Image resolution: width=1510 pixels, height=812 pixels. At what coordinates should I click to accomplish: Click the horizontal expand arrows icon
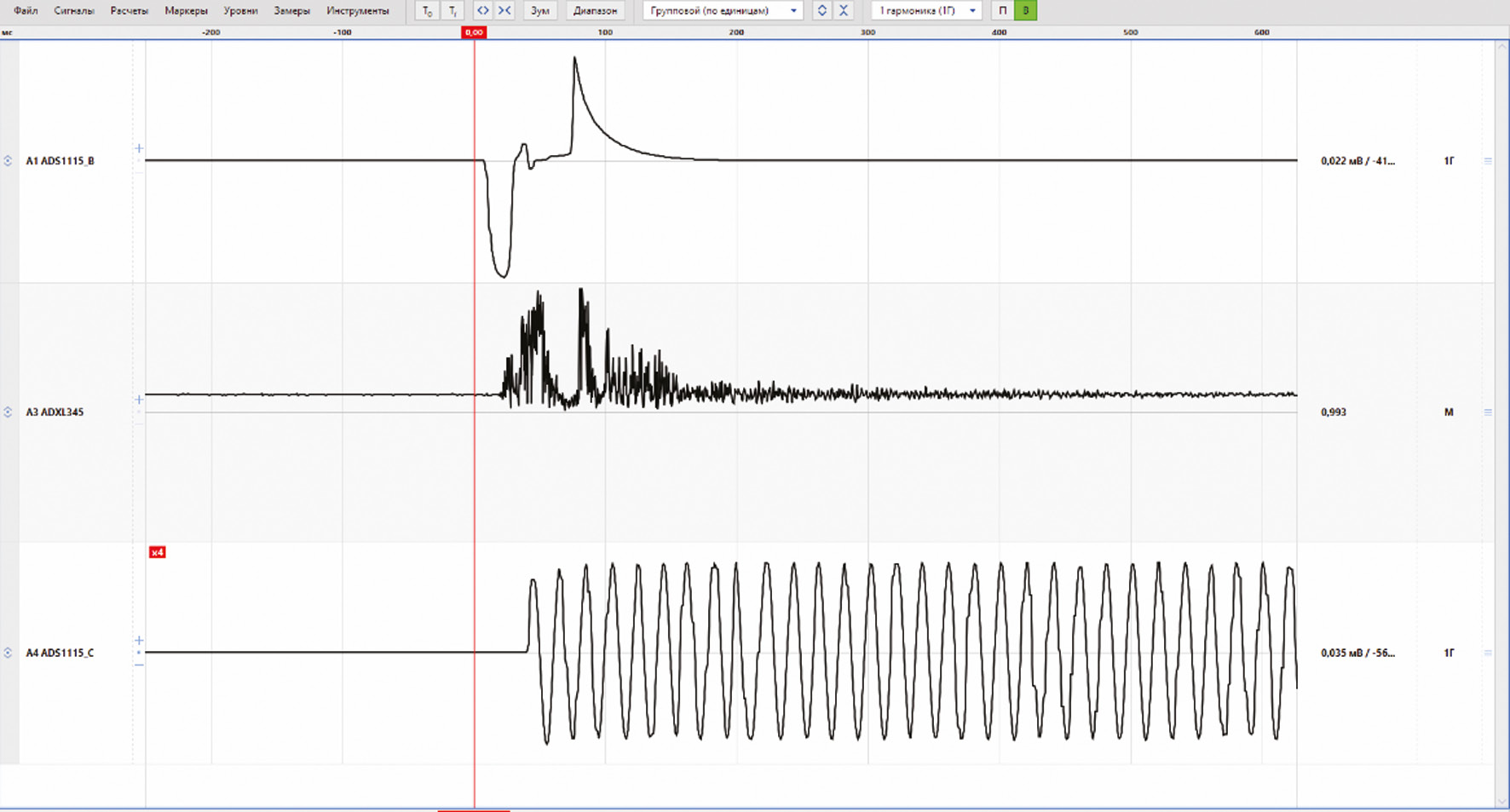point(482,10)
